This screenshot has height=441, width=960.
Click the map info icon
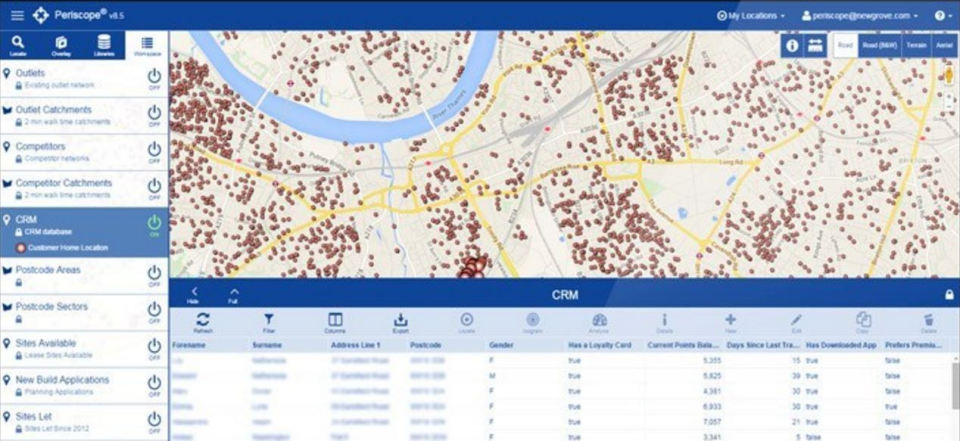pyautogui.click(x=792, y=45)
